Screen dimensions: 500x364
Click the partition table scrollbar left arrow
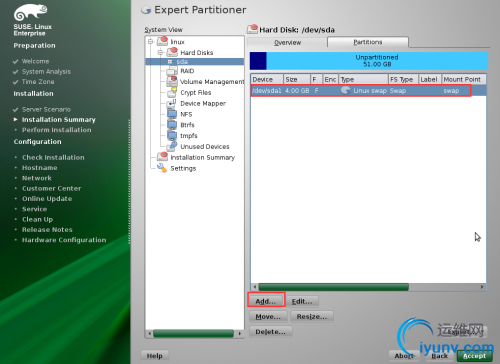[x=255, y=287]
